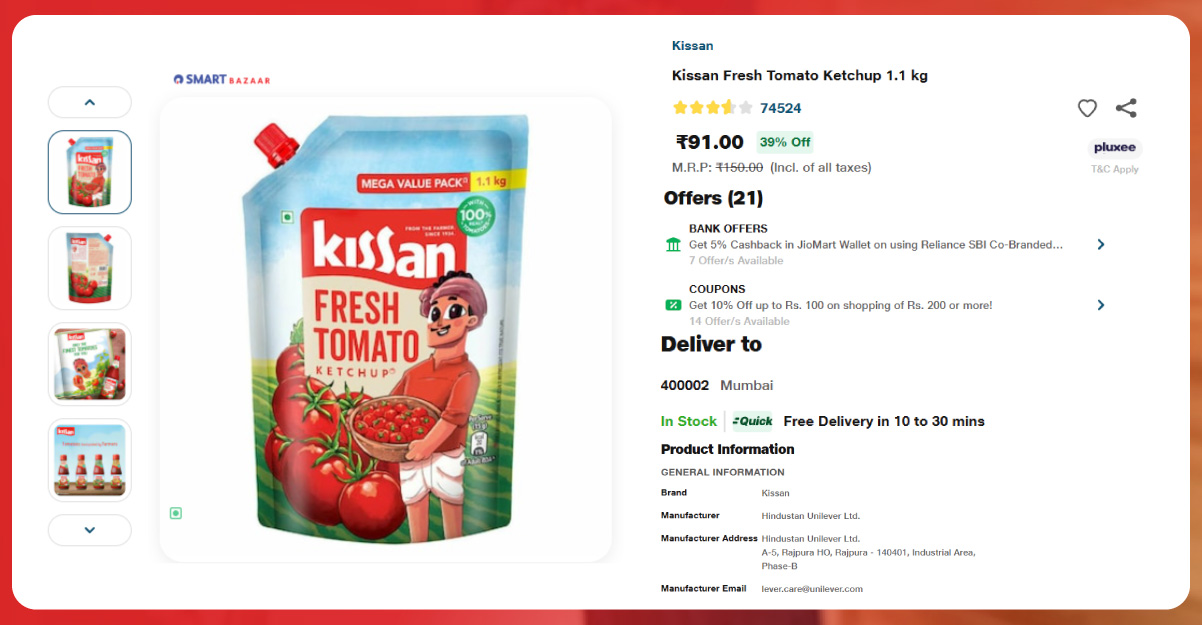Open Offers (21) section header

click(x=712, y=198)
